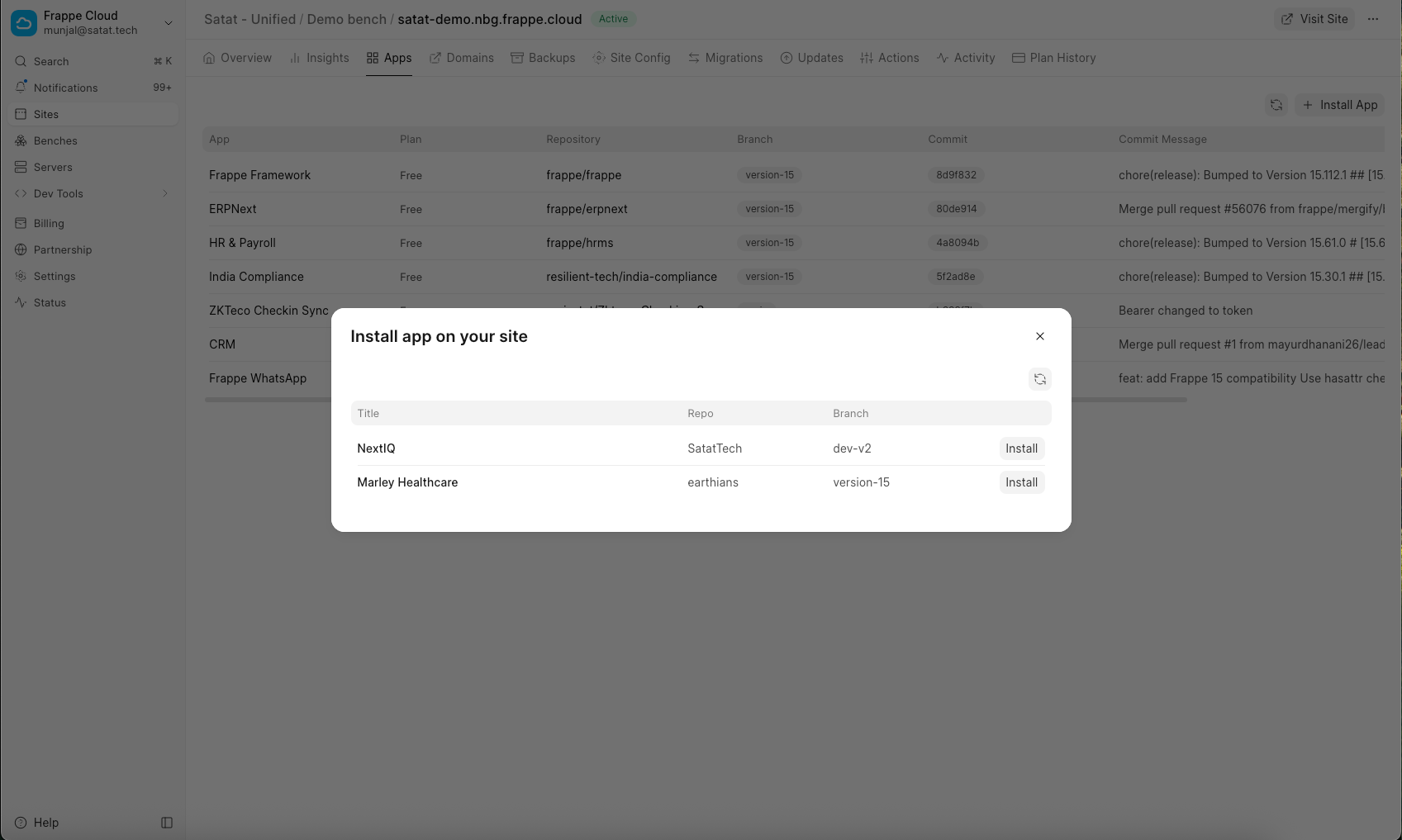
Task: Click the ERPNext app row
Action: [793, 209]
